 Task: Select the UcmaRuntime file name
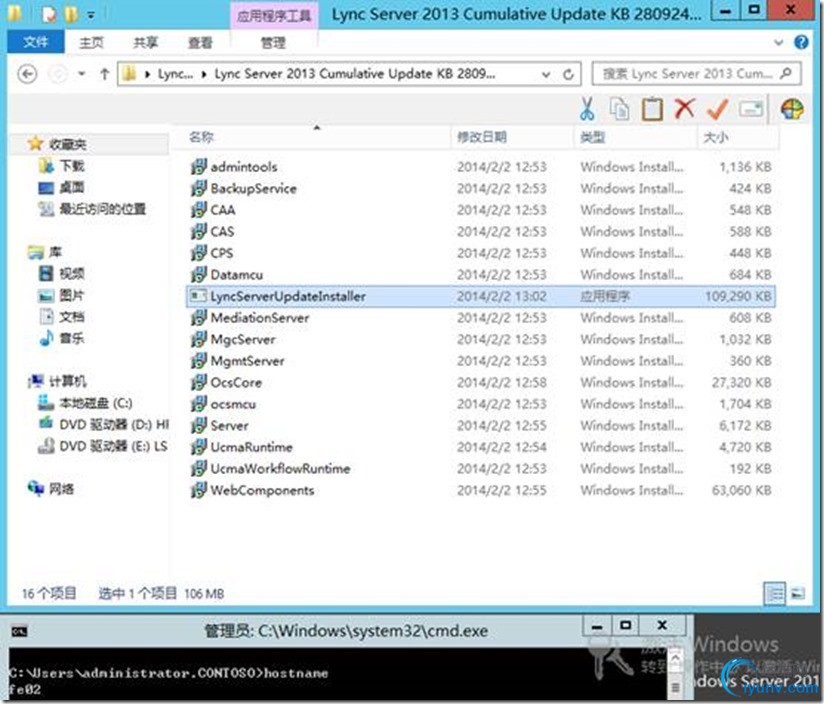pyautogui.click(x=251, y=447)
